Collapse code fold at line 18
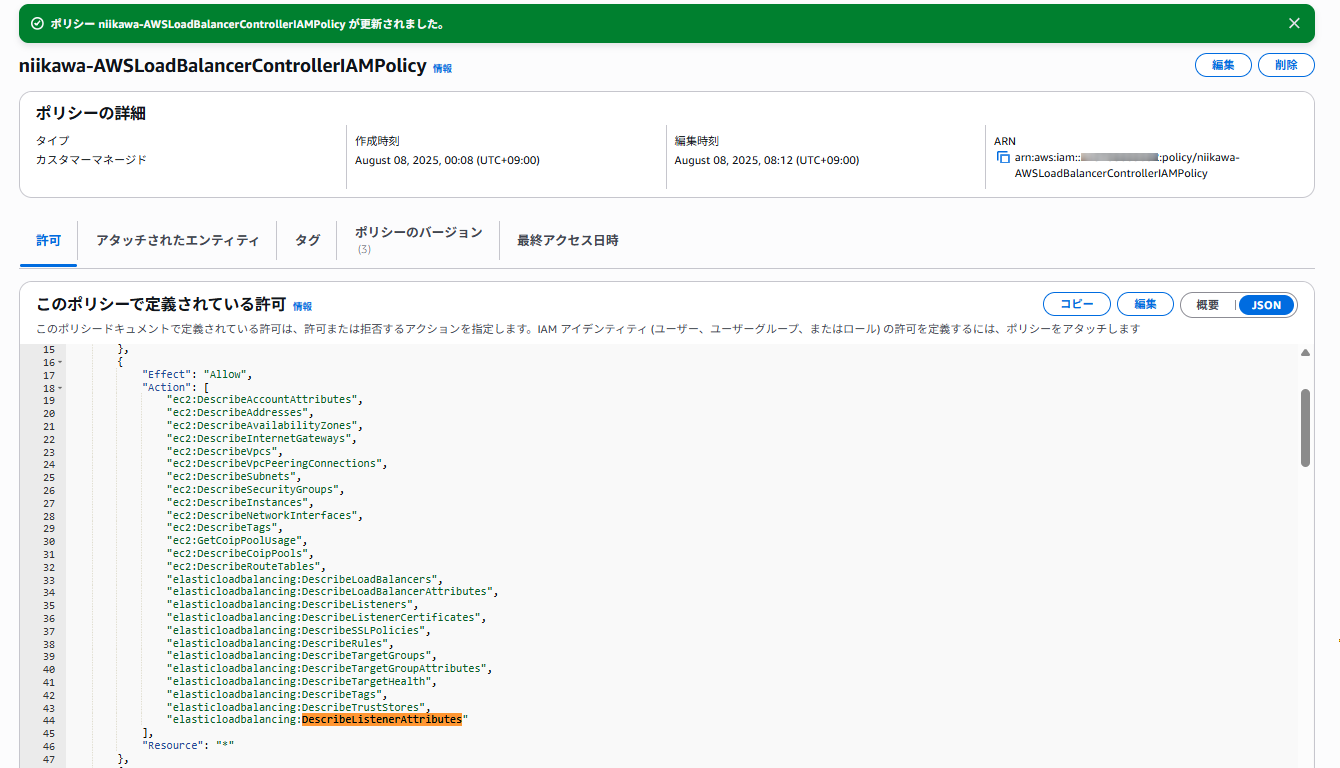 [x=60, y=387]
